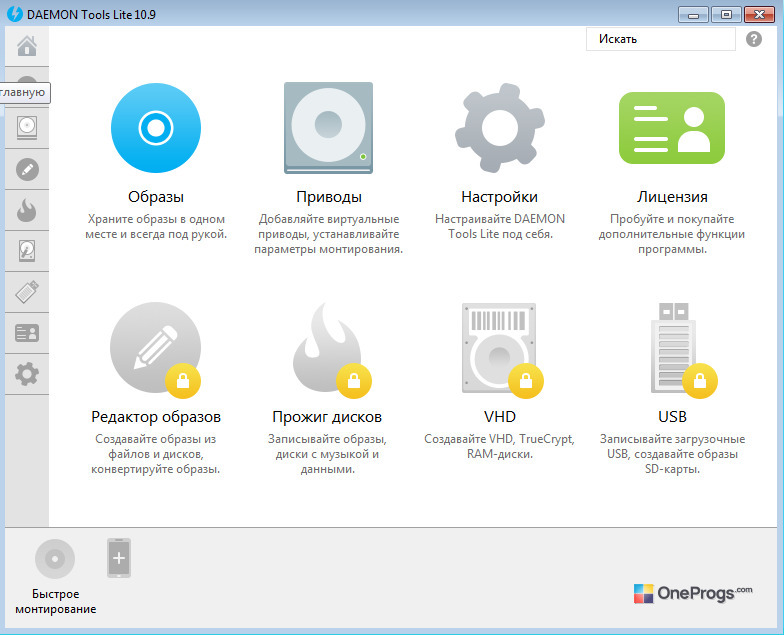This screenshot has width=784, height=635.
Task: Open Image Editor pencil icon in sidebar
Action: point(27,169)
